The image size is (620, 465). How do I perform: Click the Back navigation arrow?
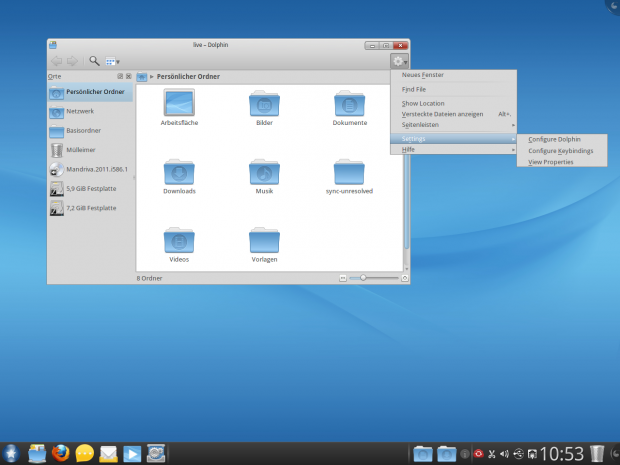[x=57, y=61]
